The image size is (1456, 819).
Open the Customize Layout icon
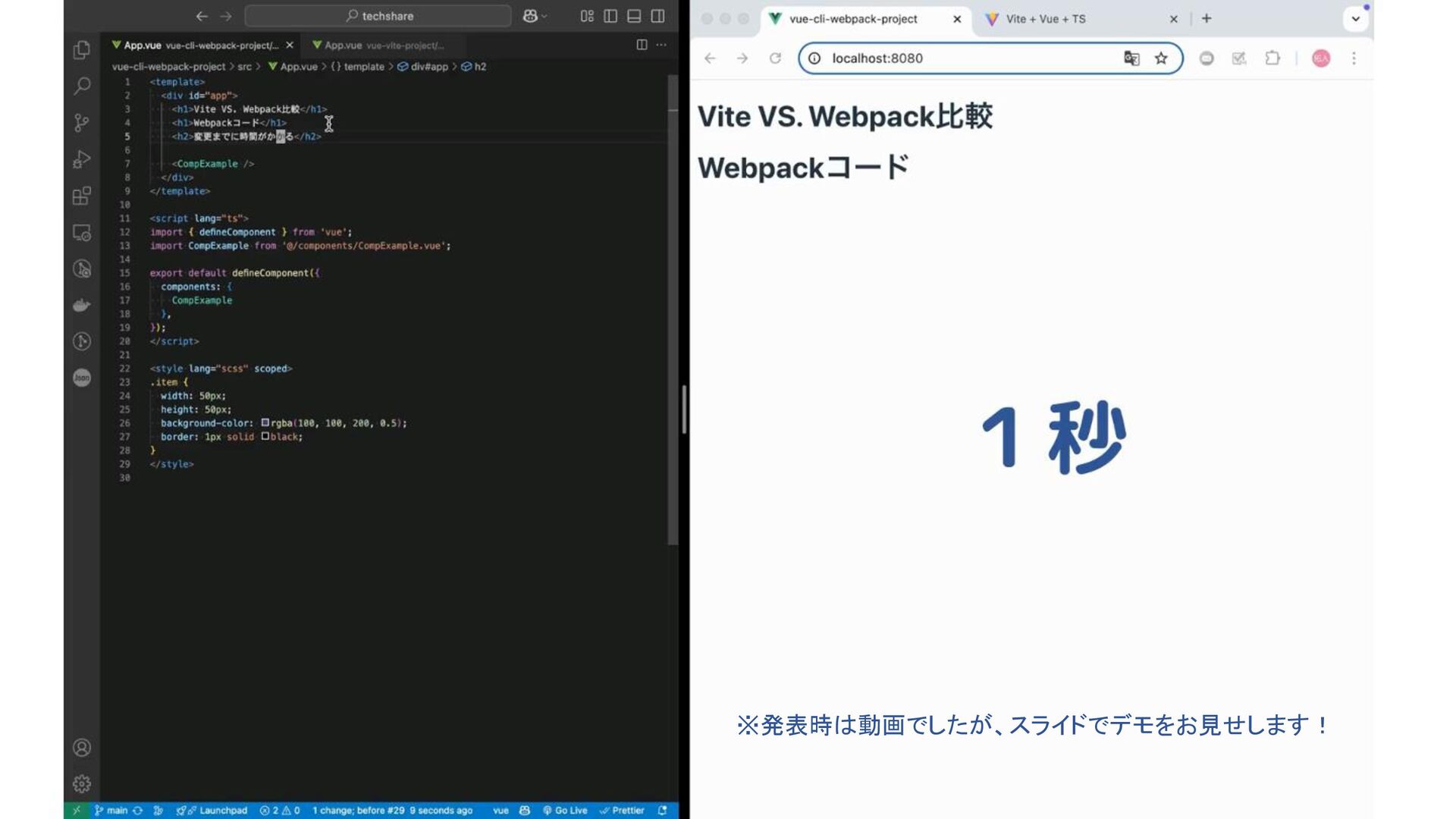coord(587,16)
